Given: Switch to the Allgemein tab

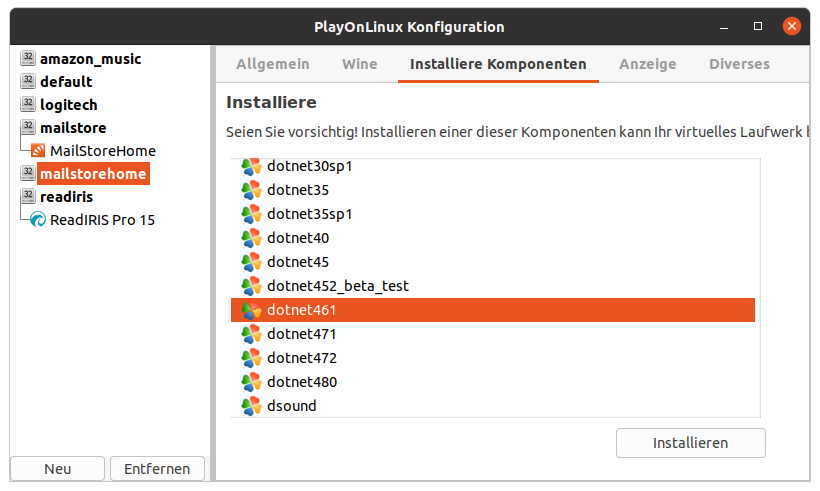Looking at the screenshot, I should tap(273, 64).
